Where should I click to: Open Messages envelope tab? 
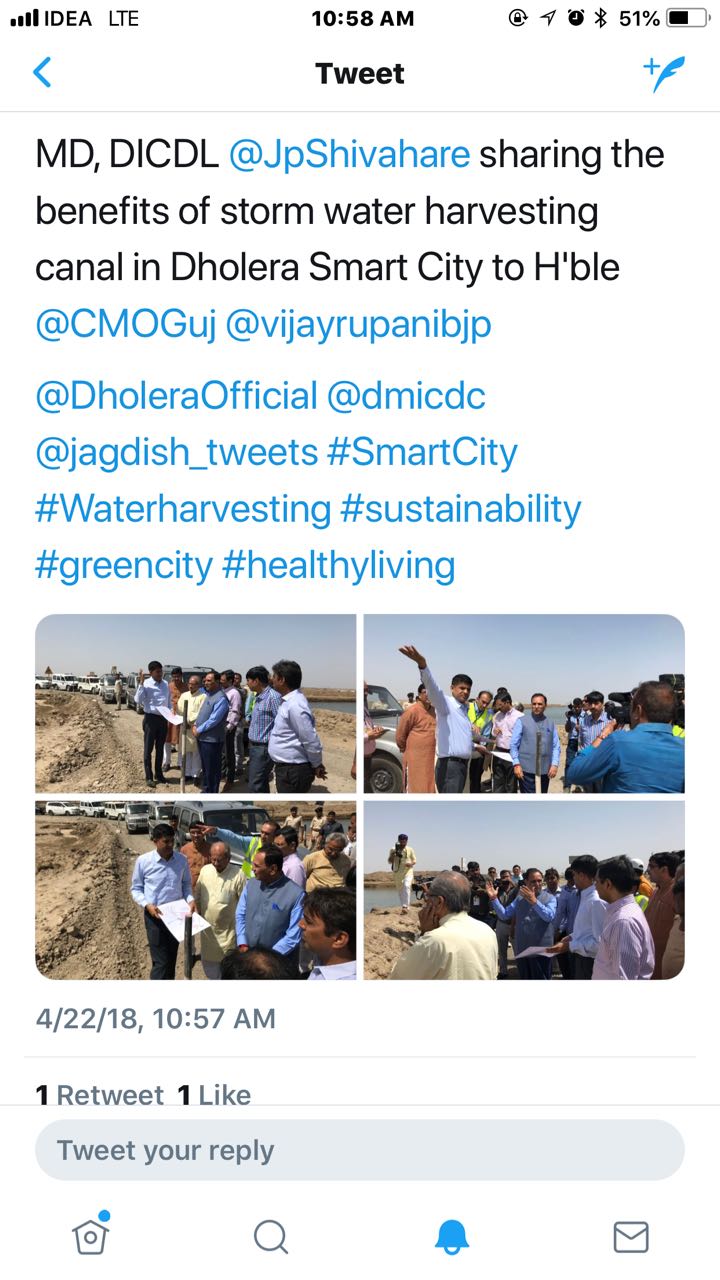(630, 1237)
